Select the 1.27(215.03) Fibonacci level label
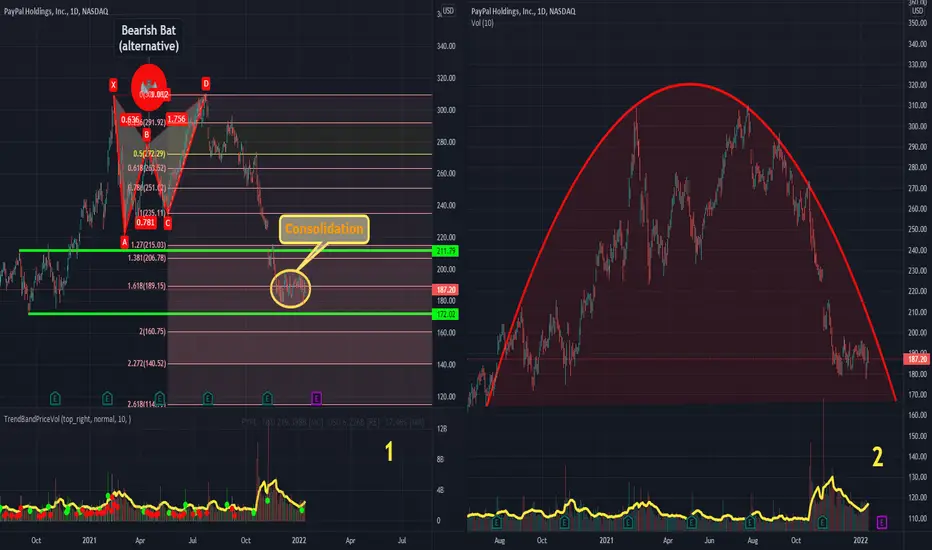This screenshot has height=550, width=932. click(x=148, y=245)
